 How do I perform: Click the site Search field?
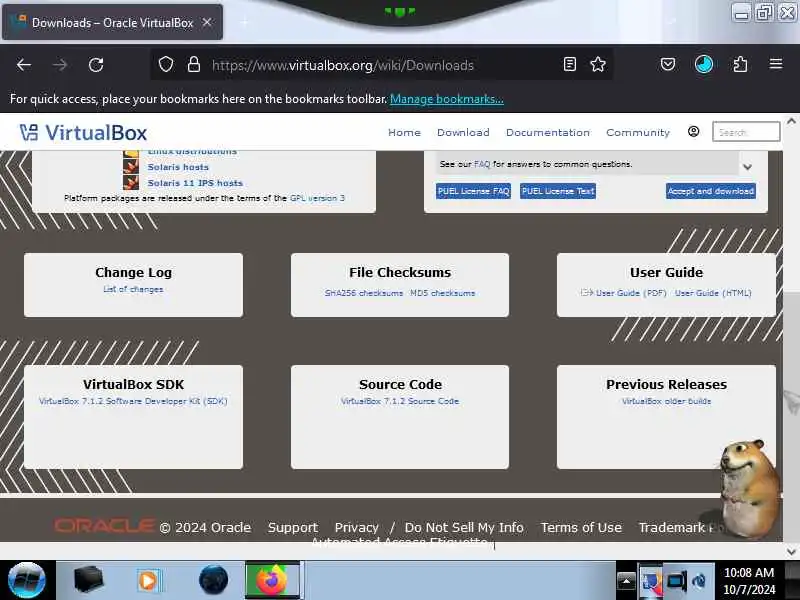coord(746,132)
